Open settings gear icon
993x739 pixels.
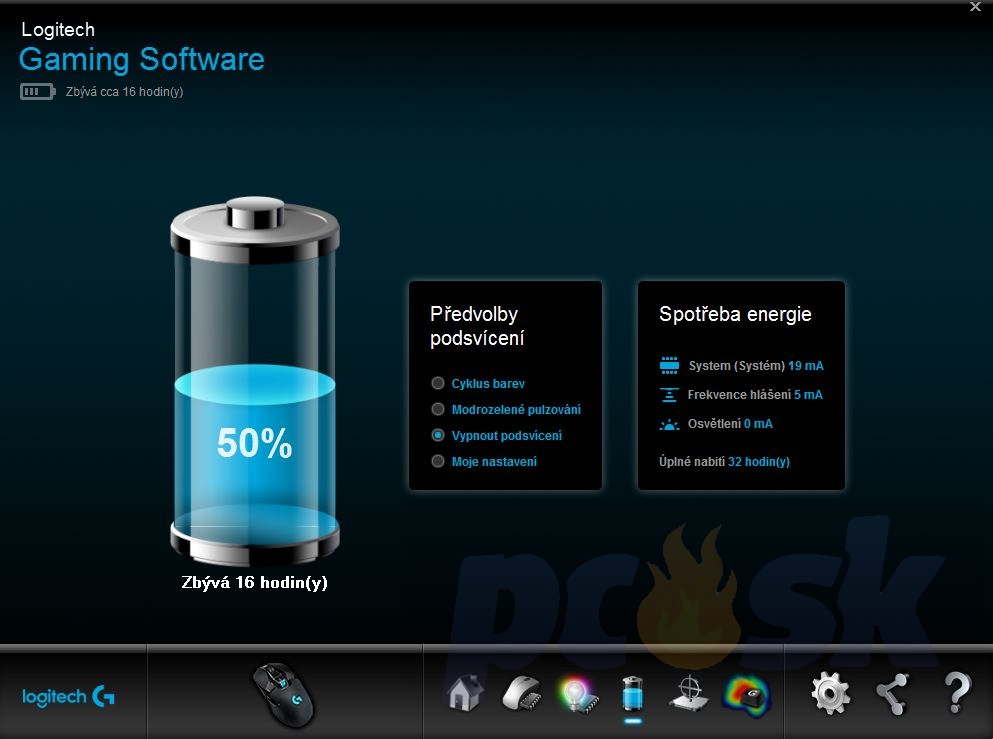(x=830, y=693)
